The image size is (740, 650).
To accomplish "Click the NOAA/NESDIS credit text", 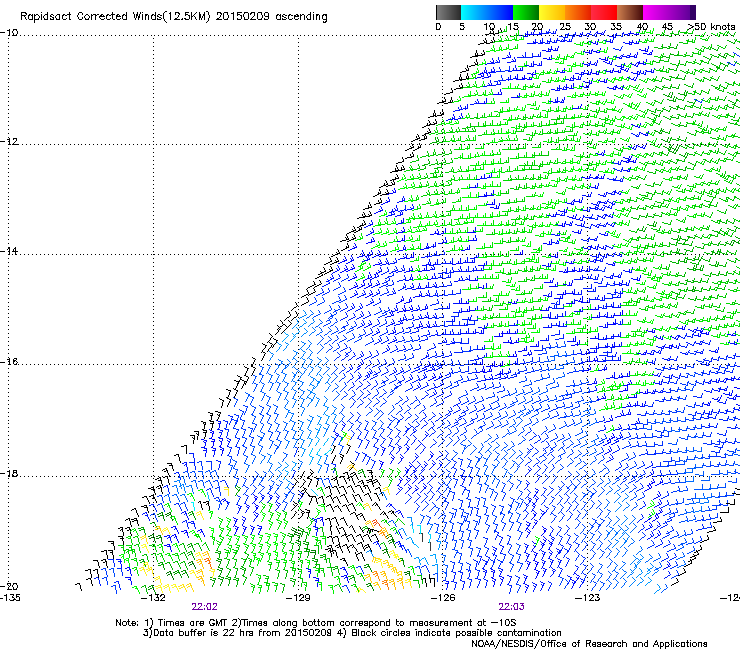I will pyautogui.click(x=589, y=644).
